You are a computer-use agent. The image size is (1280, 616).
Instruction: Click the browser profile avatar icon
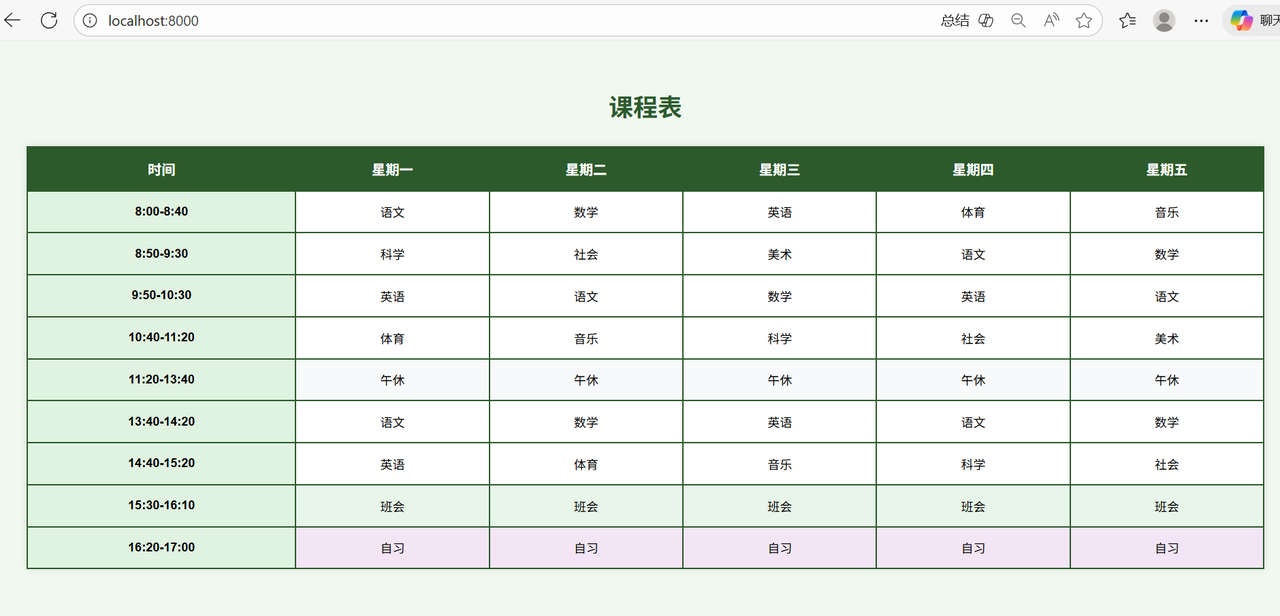pos(1163,20)
